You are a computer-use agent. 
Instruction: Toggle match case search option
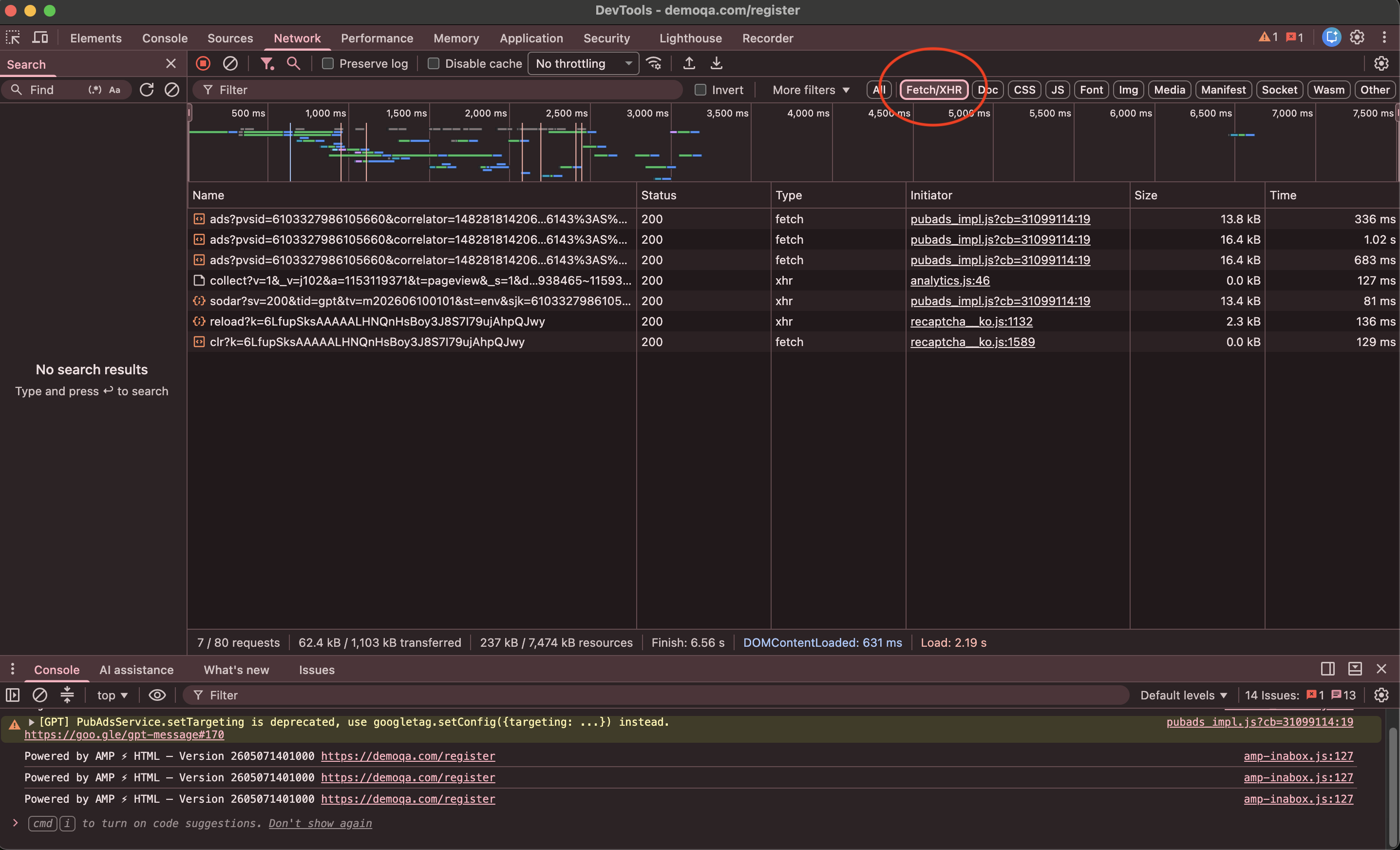tap(114, 90)
